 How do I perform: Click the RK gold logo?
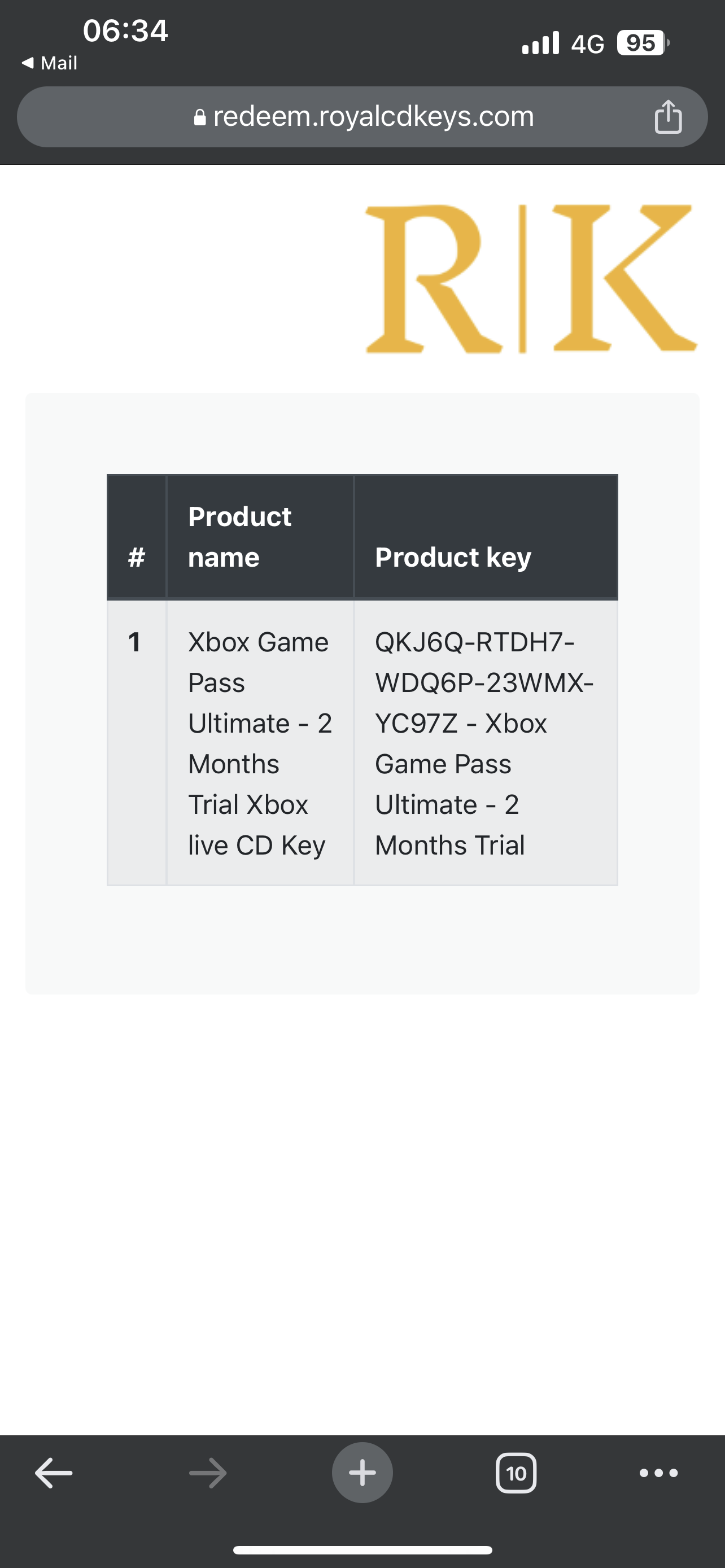click(531, 279)
